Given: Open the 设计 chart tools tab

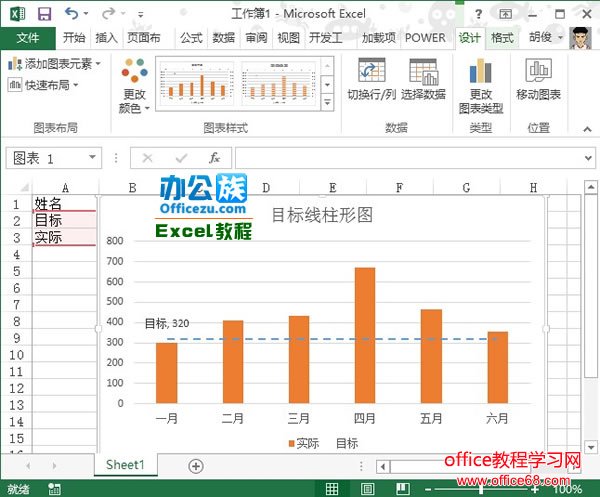Looking at the screenshot, I should [470, 37].
